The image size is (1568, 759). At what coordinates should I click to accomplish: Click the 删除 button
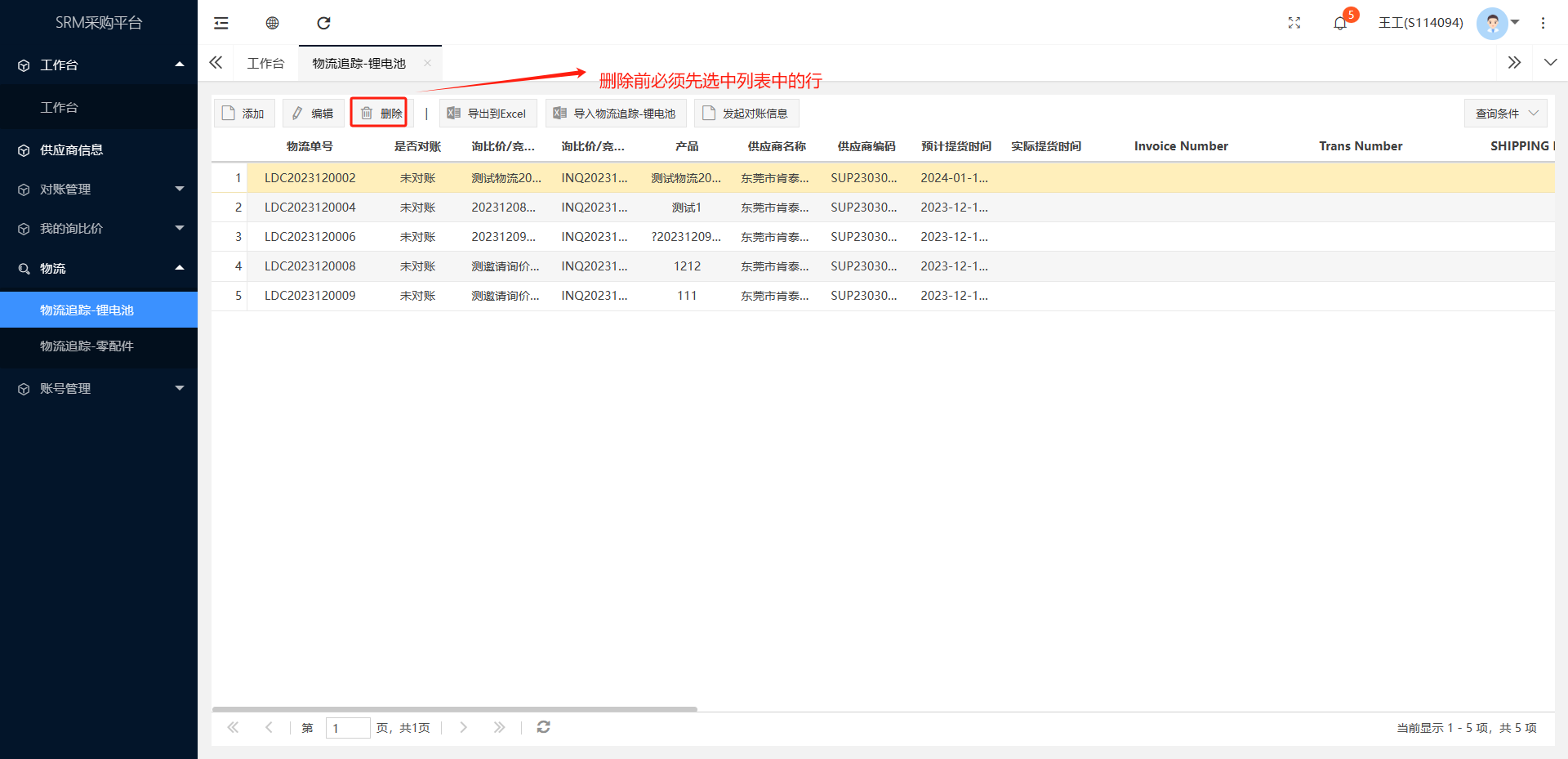pos(381,113)
